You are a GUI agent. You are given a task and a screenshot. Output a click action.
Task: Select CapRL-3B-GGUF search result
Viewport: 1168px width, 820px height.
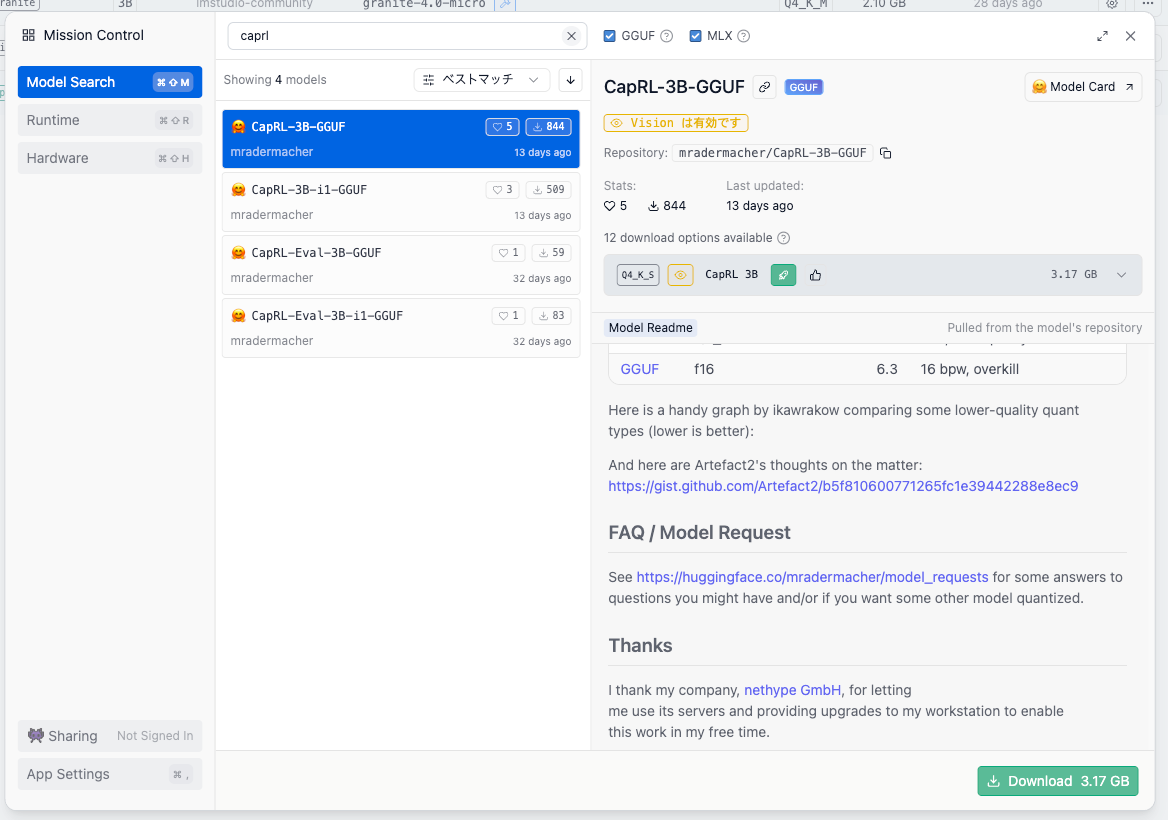tap(401, 139)
